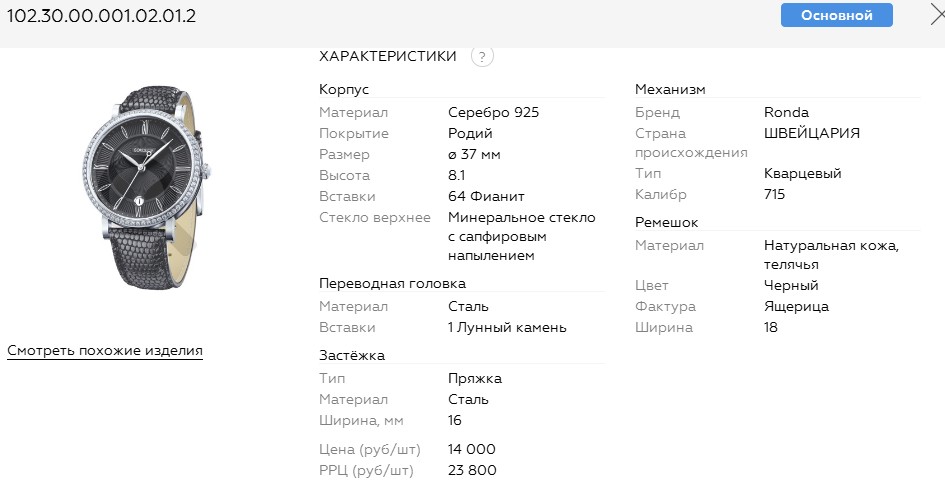Image resolution: width=945 pixels, height=504 pixels.
Task: Select the РРЦ value 23 800
Action: [x=472, y=471]
